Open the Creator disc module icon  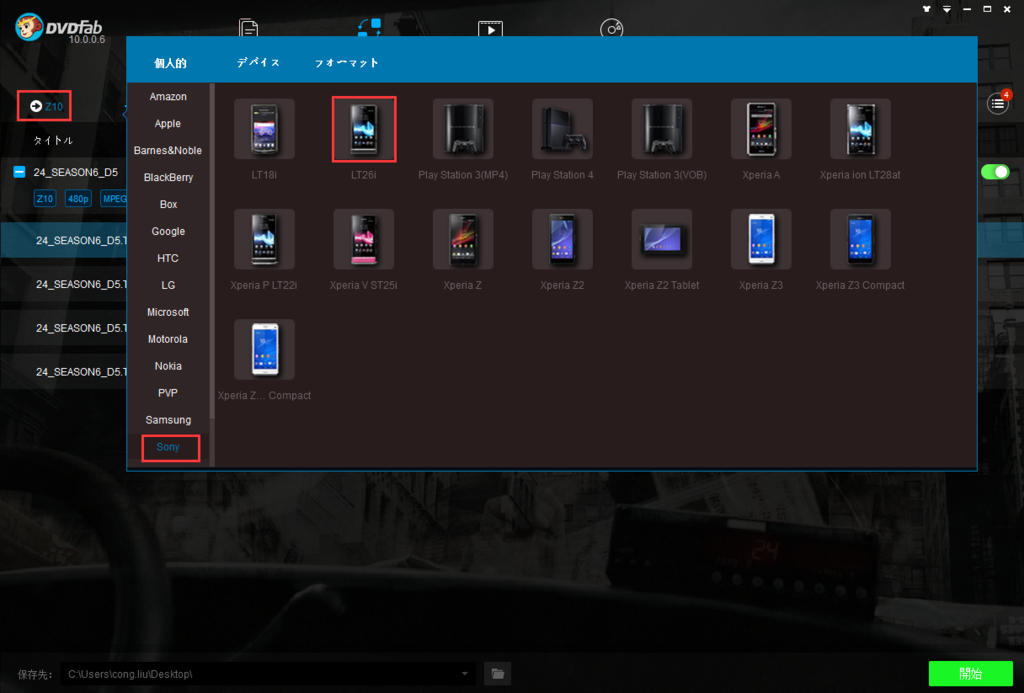(x=611, y=28)
